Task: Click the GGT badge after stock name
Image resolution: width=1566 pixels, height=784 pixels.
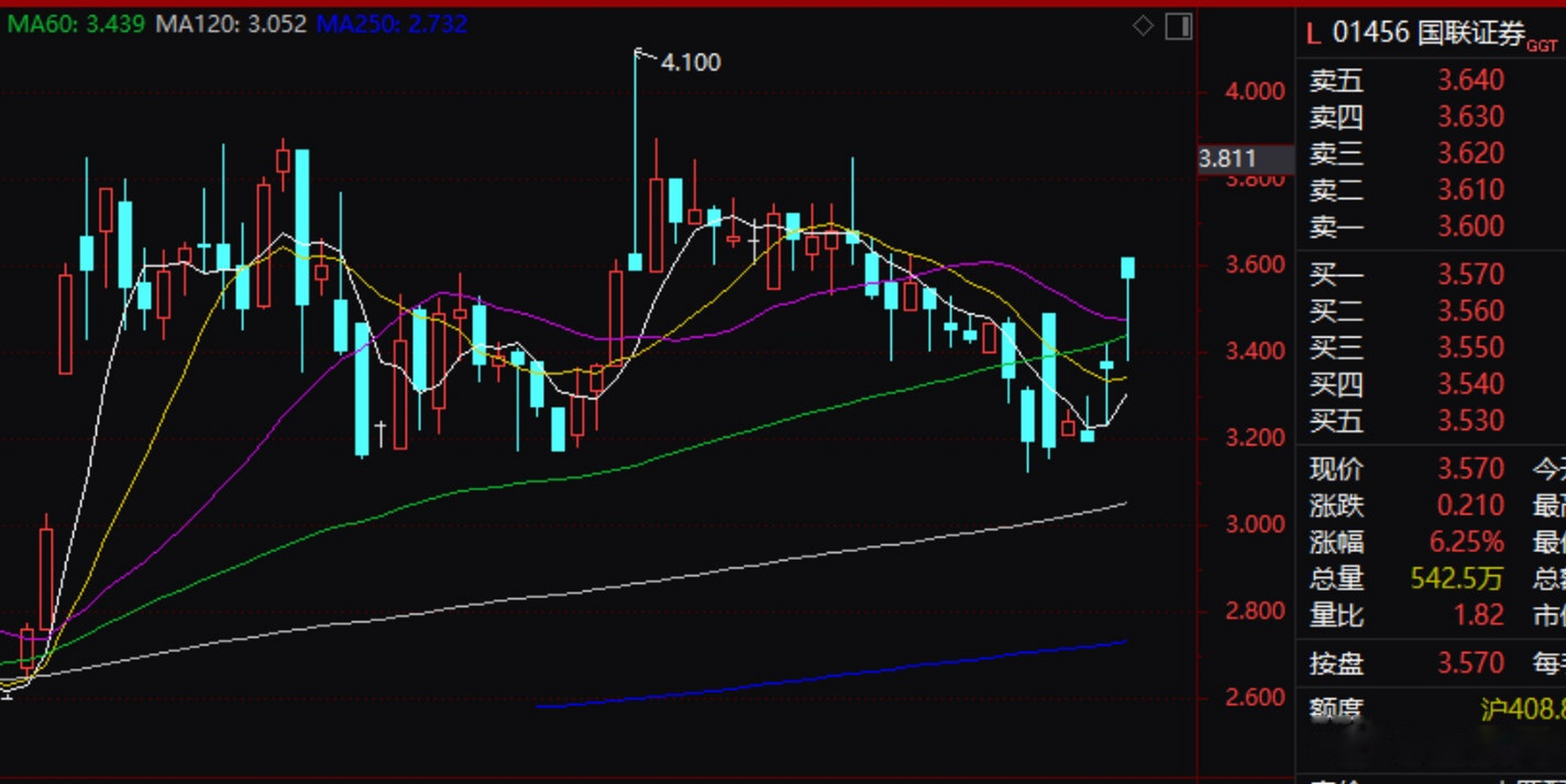Action: [x=1541, y=47]
